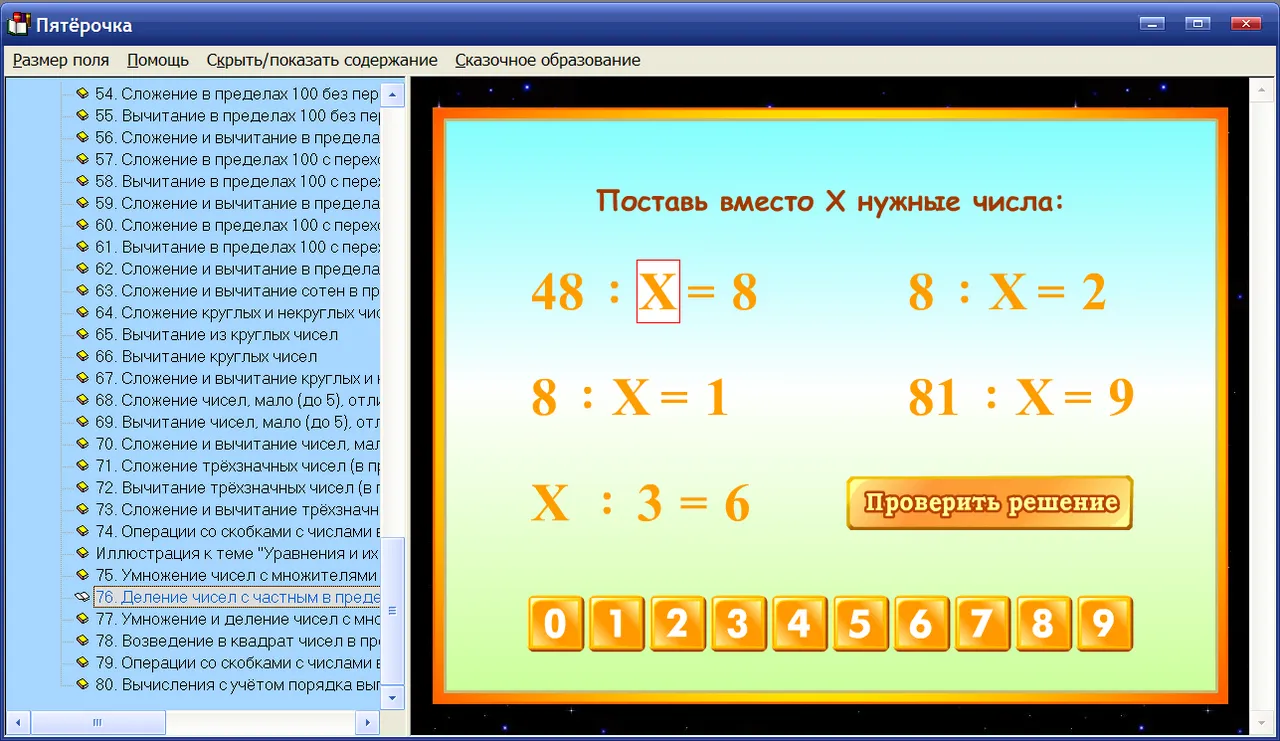This screenshot has height=741, width=1280.
Task: Open lesson 55 Вычитание в пределах 100
Action: [x=237, y=116]
